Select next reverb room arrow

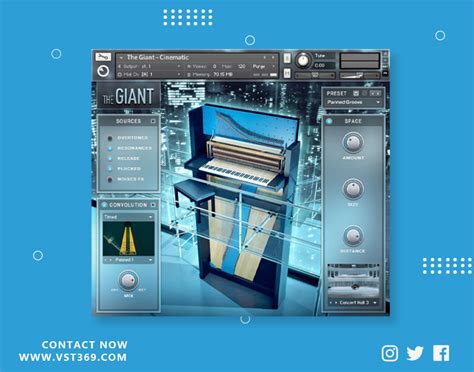[x=336, y=303]
